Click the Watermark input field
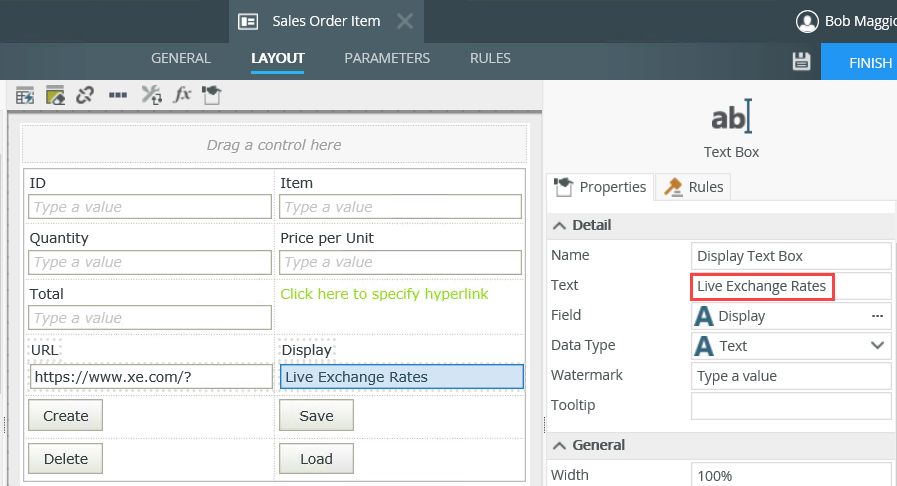The width and height of the screenshot is (897, 486). tap(790, 376)
